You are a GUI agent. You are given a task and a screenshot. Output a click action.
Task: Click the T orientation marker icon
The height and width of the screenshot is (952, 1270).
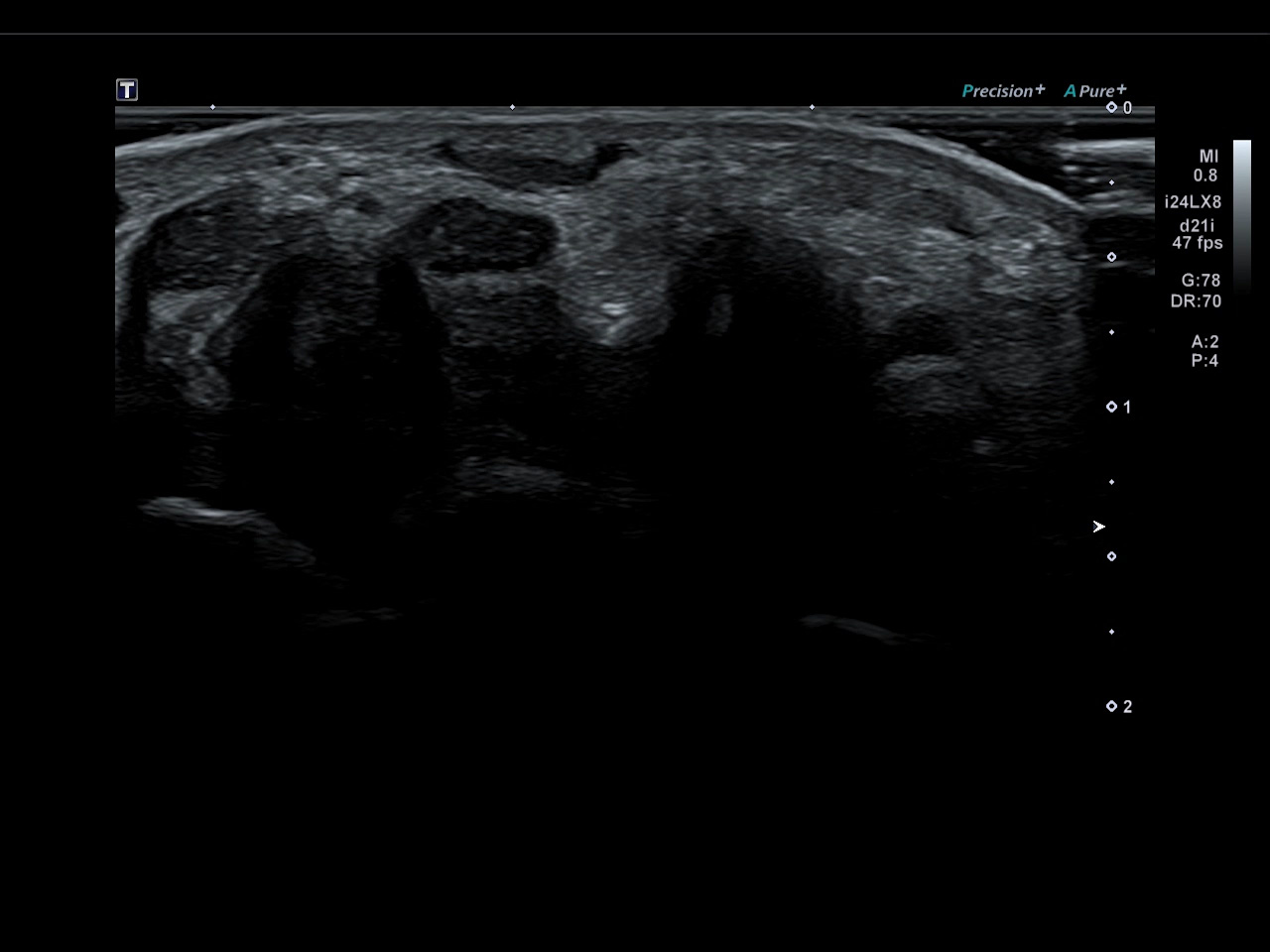pyautogui.click(x=127, y=90)
